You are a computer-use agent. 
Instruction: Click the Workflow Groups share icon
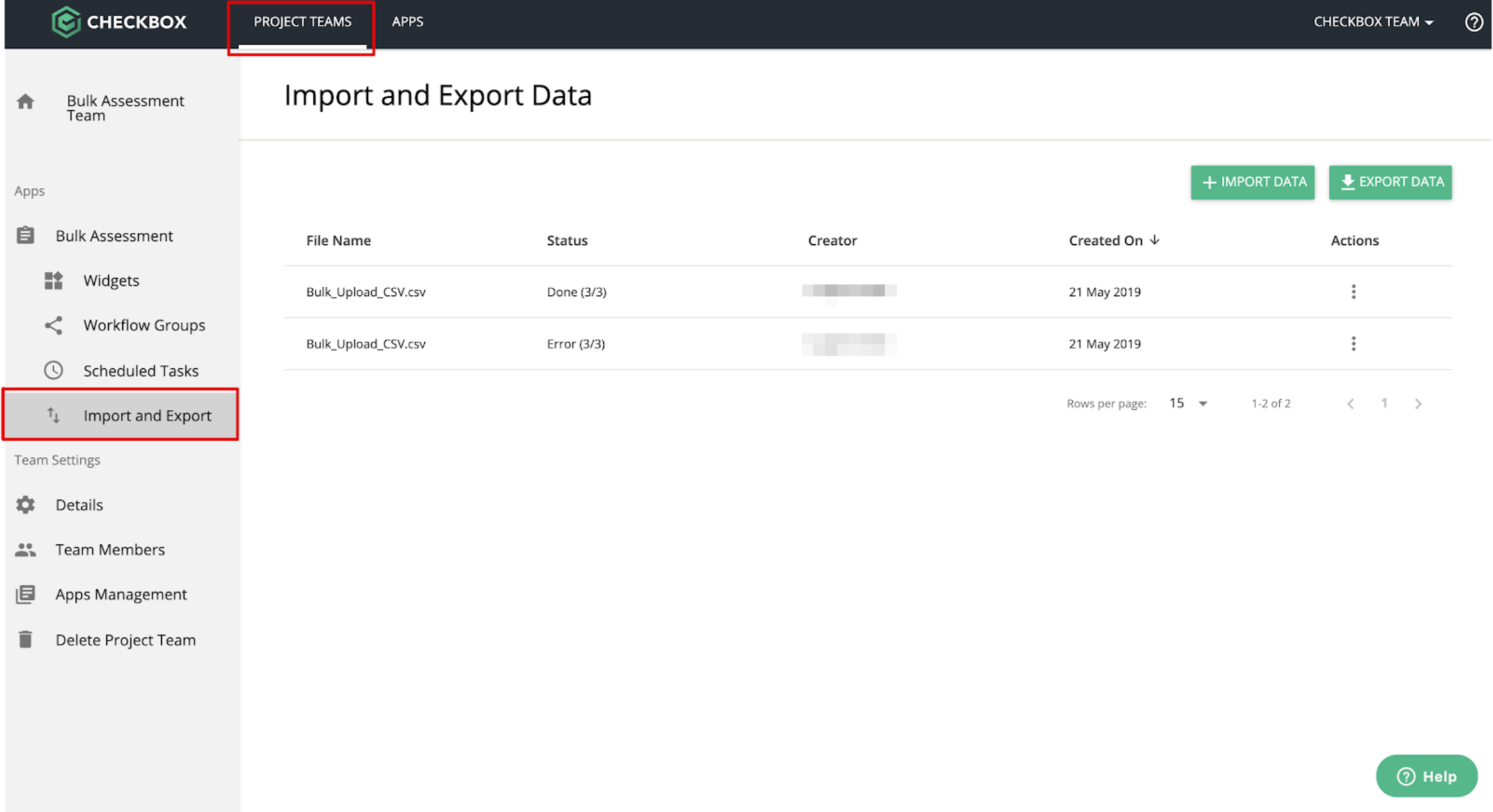pos(54,325)
